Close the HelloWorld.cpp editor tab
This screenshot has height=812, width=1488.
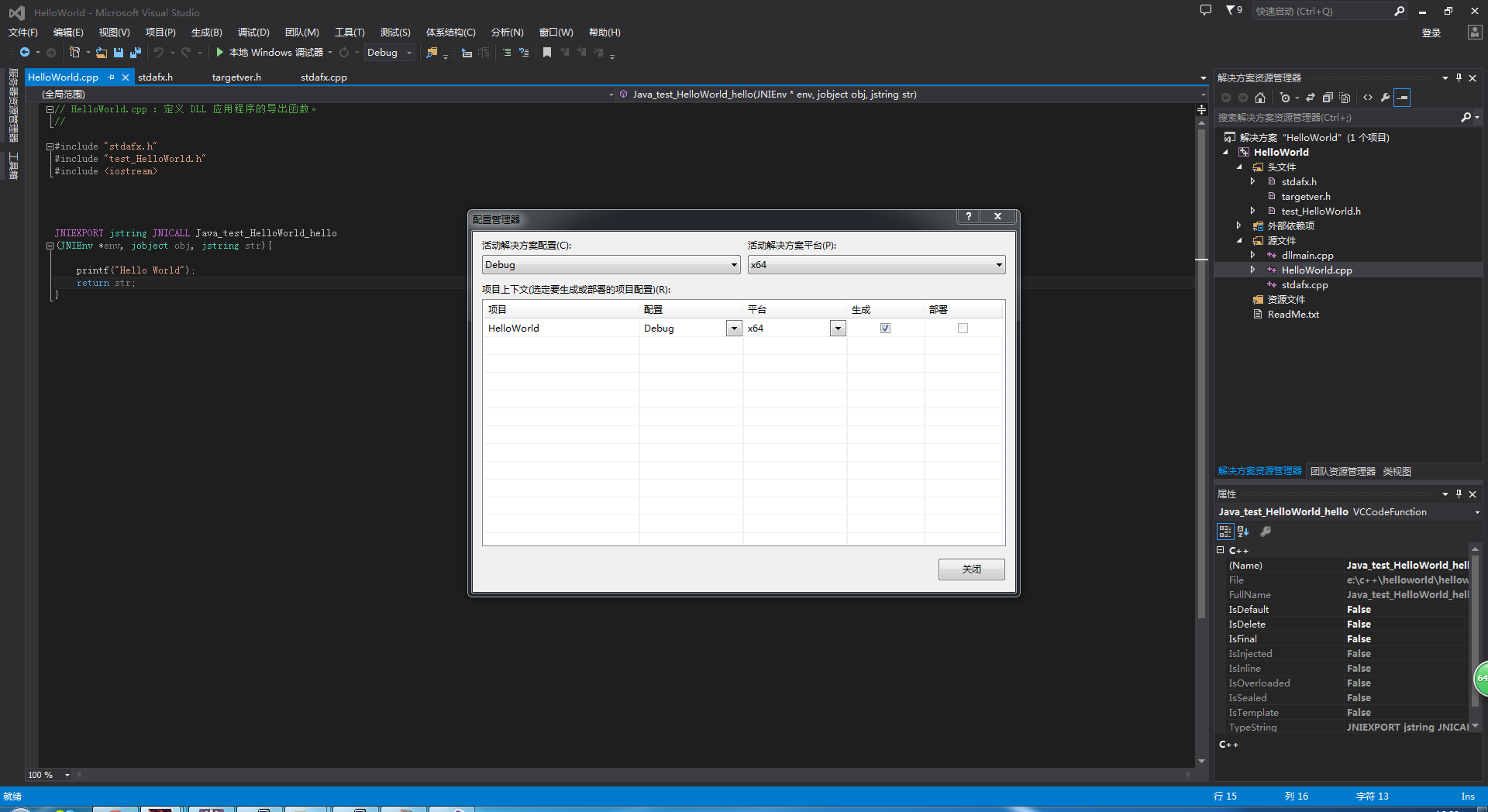coord(125,77)
